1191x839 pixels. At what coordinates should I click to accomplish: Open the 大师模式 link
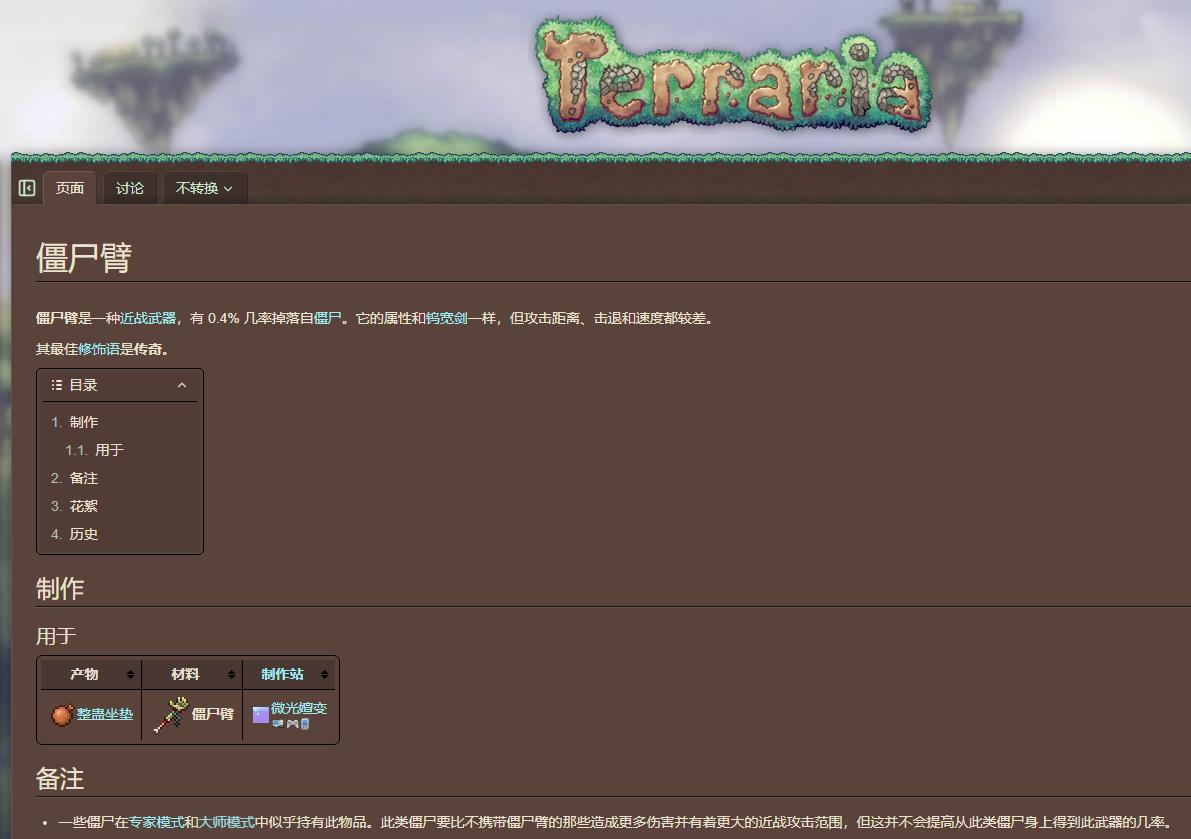pos(226,822)
